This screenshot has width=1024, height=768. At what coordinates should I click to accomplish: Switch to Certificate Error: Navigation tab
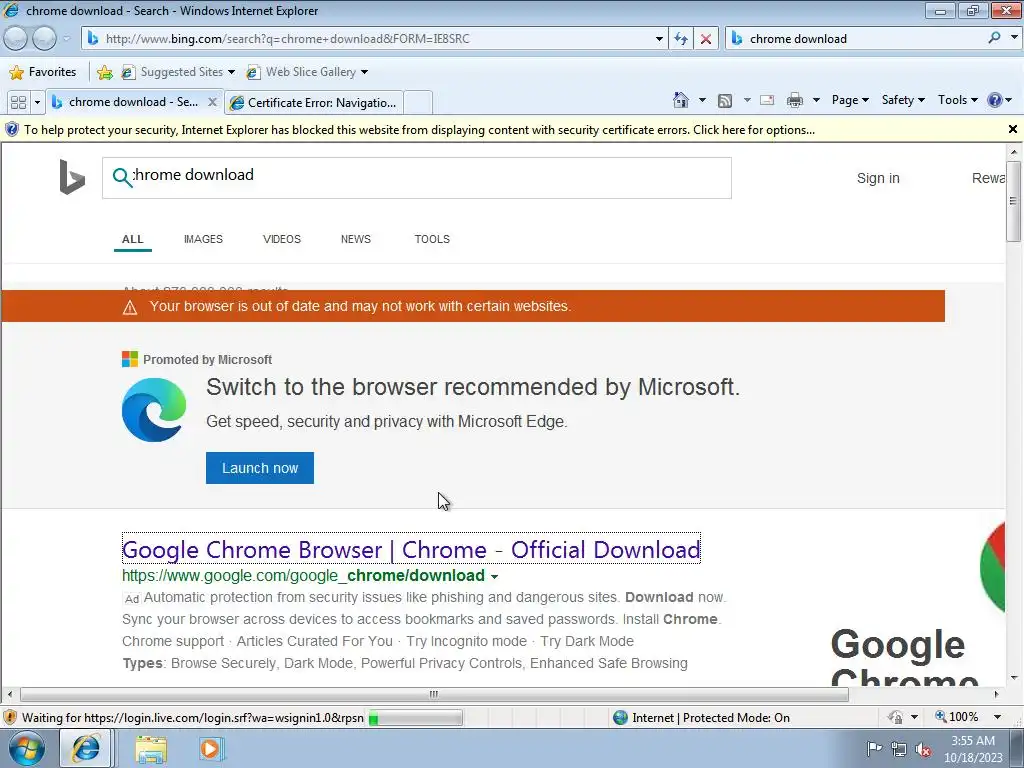click(x=314, y=103)
